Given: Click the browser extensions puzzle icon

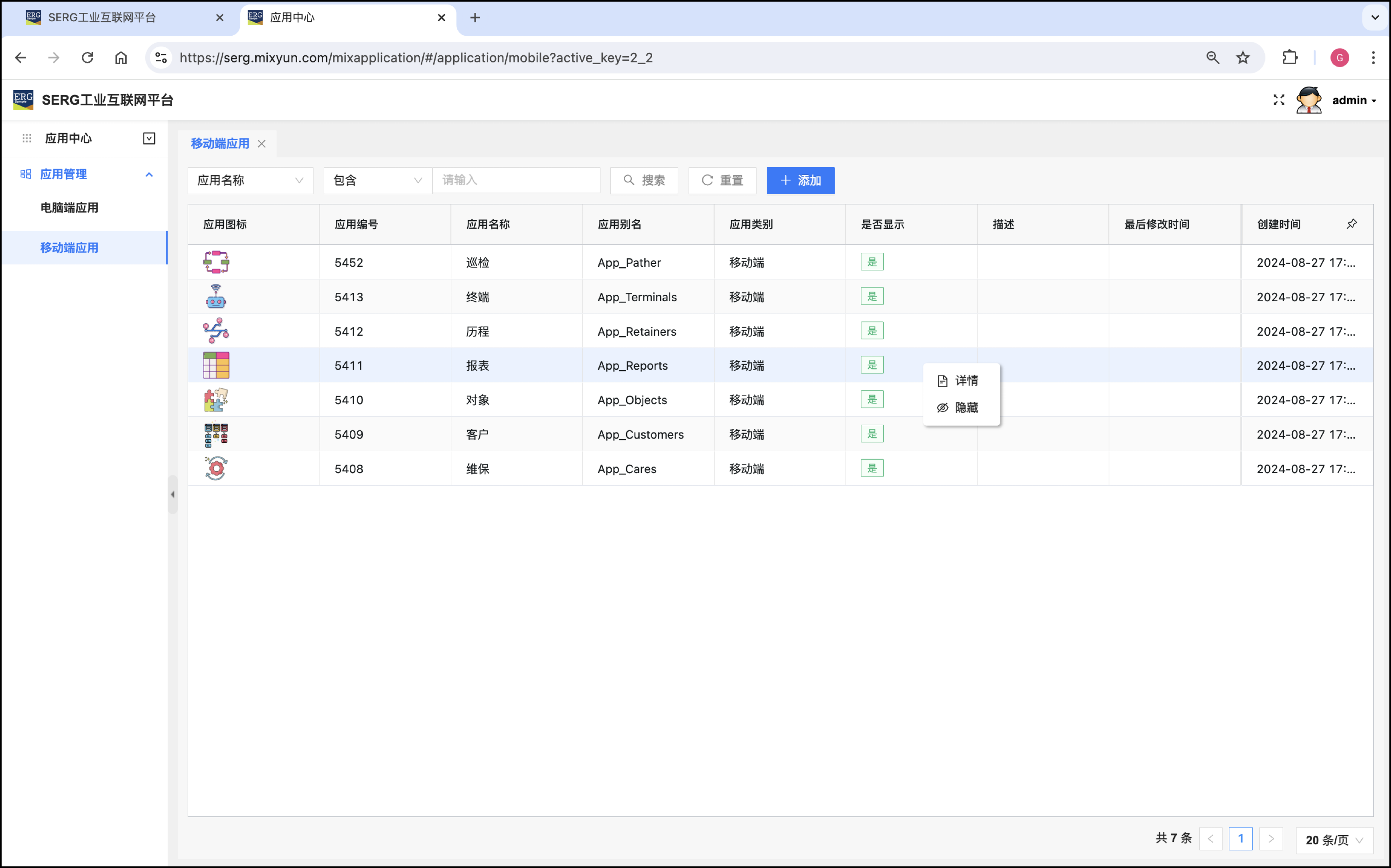Looking at the screenshot, I should 1290,57.
